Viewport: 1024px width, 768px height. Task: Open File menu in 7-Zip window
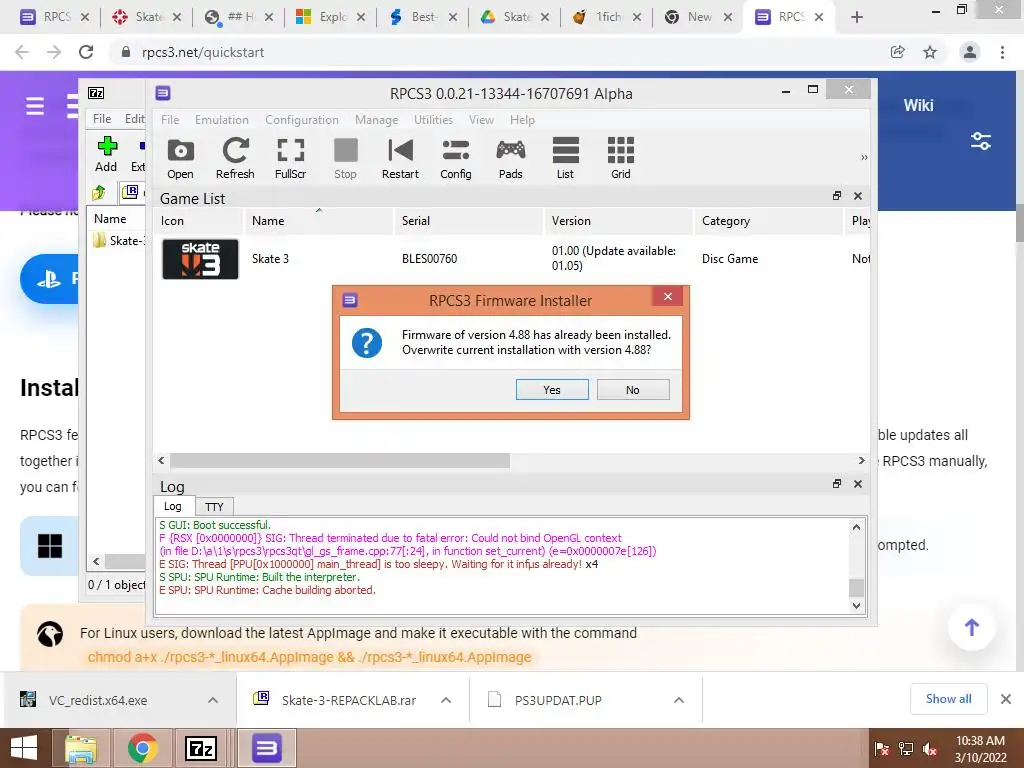[x=102, y=118]
